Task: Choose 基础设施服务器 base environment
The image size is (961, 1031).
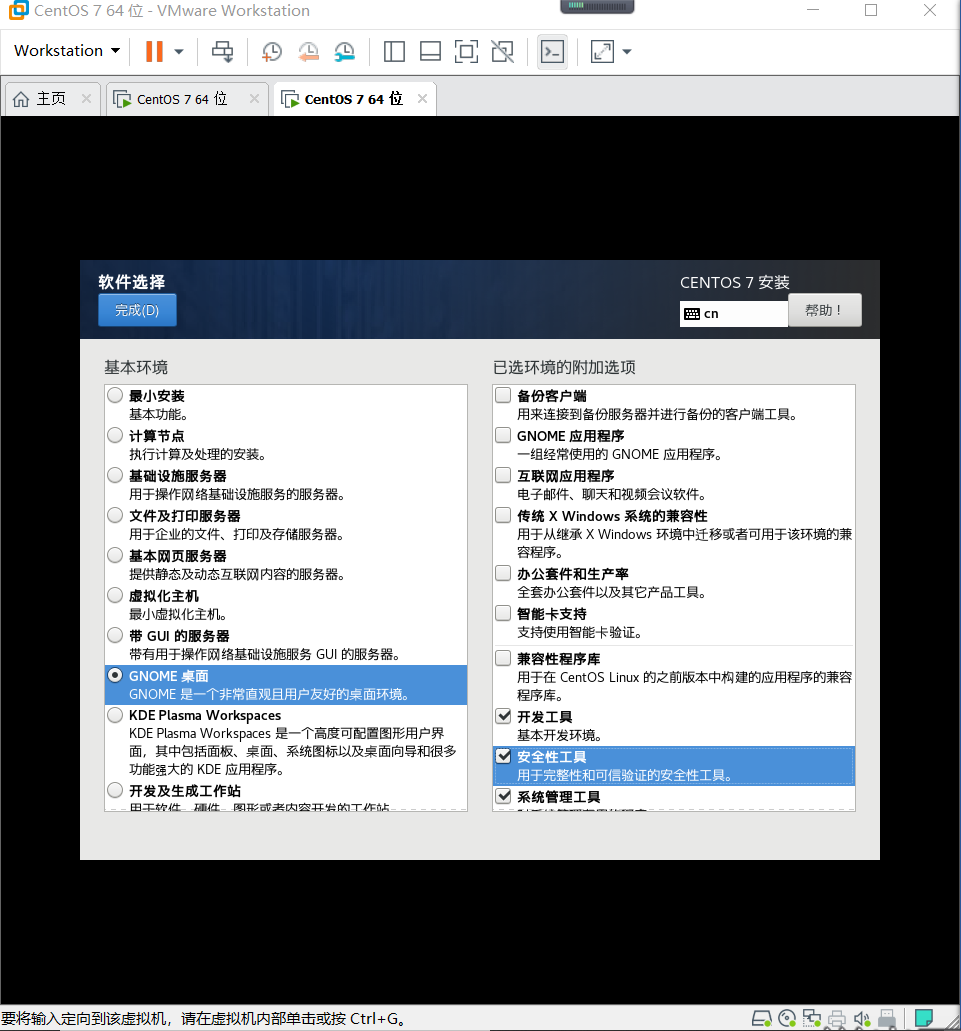Action: click(115, 475)
